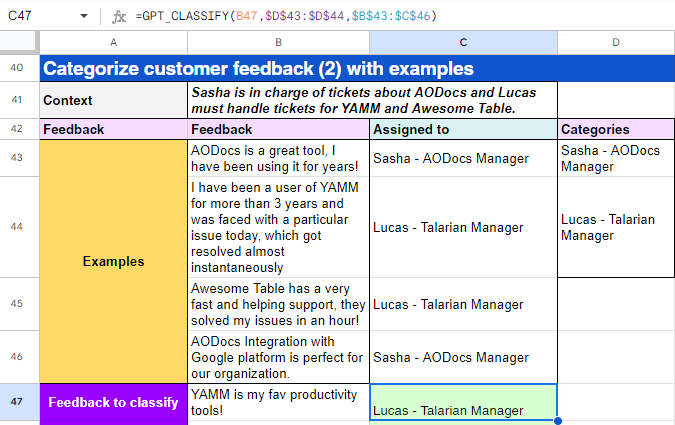Click the purple 'Feedback to classify' cell
This screenshot has height=425, width=675.
pos(114,402)
